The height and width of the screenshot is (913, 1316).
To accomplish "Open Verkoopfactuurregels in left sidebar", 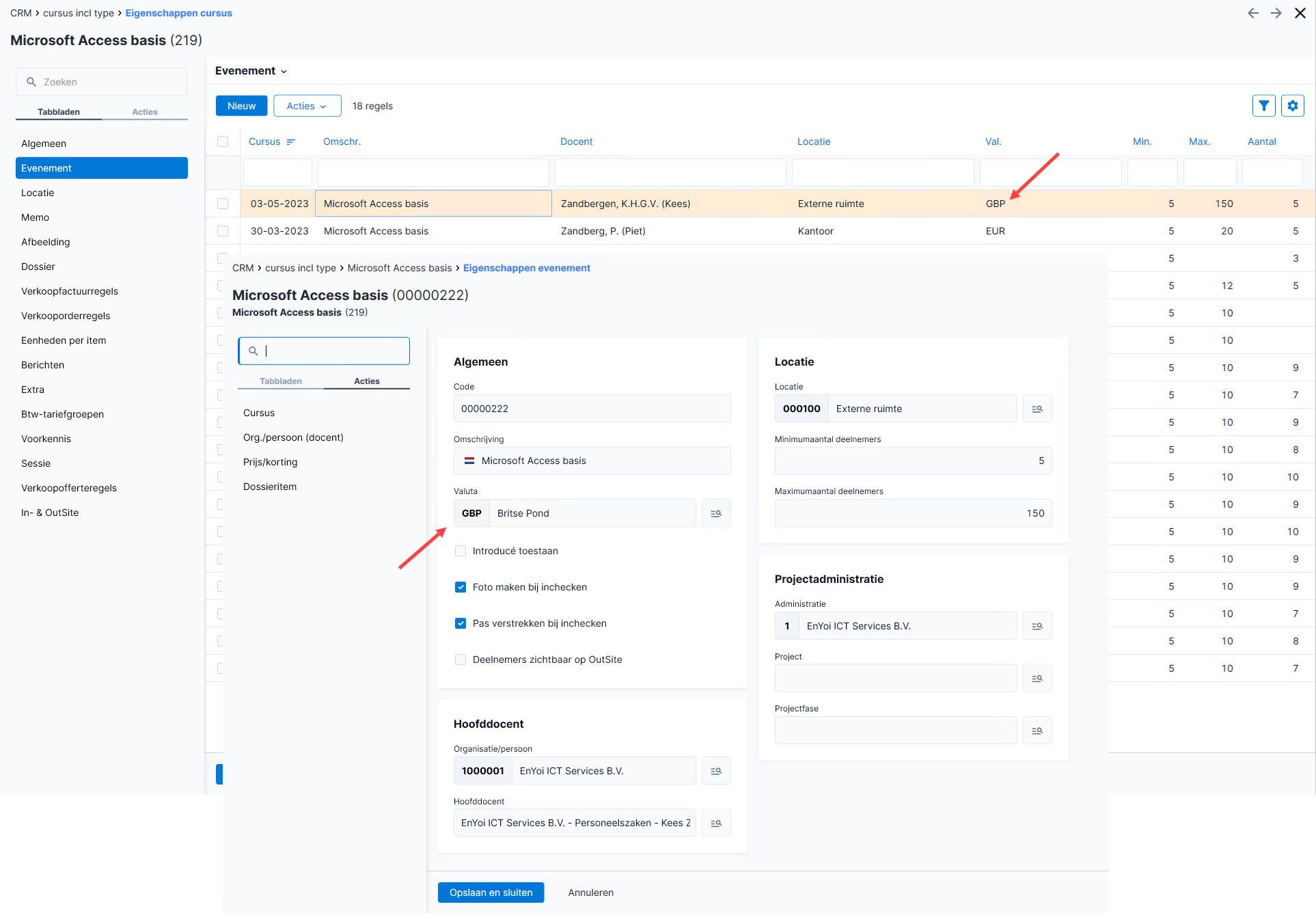I will (70, 291).
